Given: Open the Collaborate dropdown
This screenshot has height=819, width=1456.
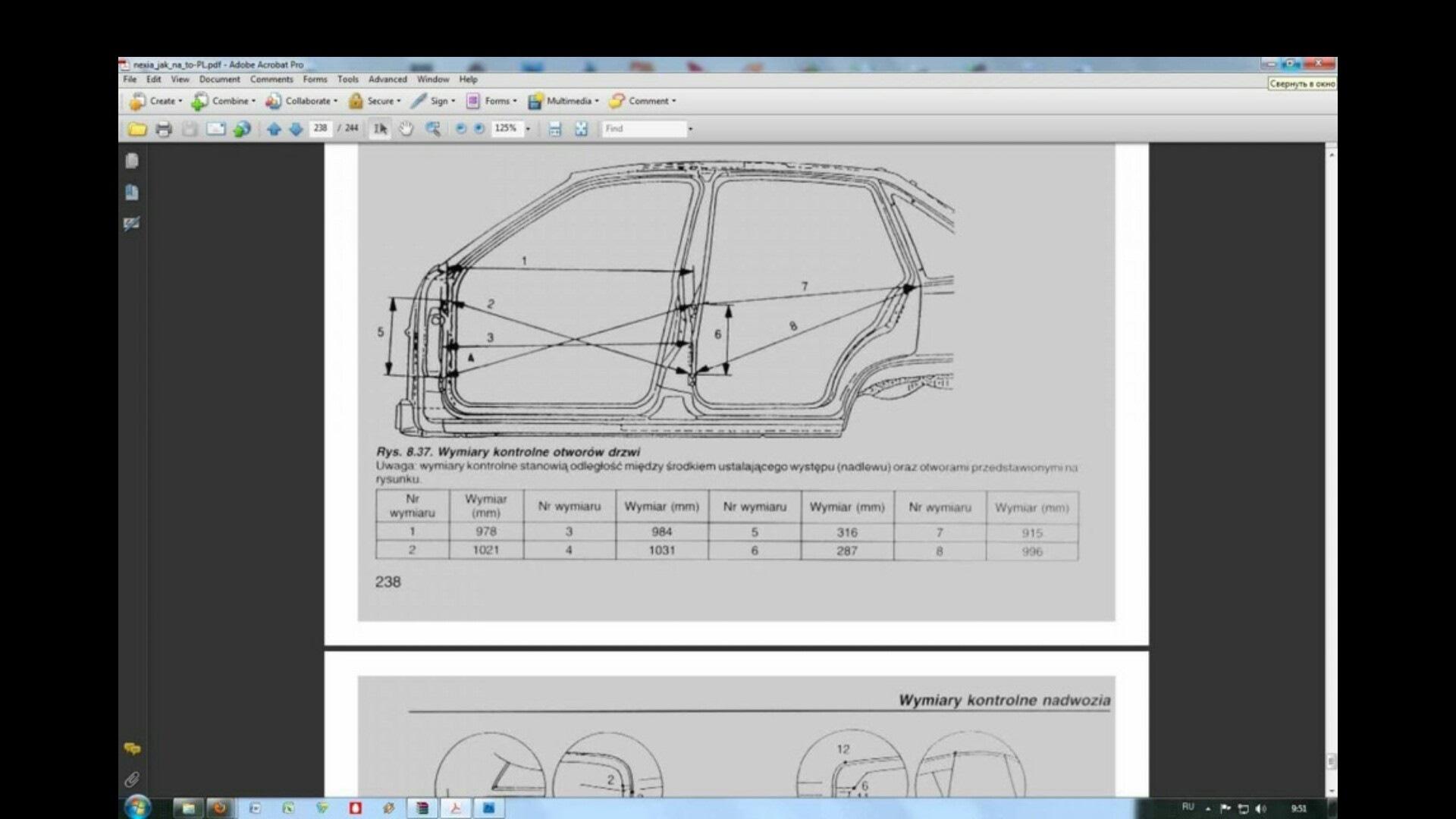Looking at the screenshot, I should (301, 101).
